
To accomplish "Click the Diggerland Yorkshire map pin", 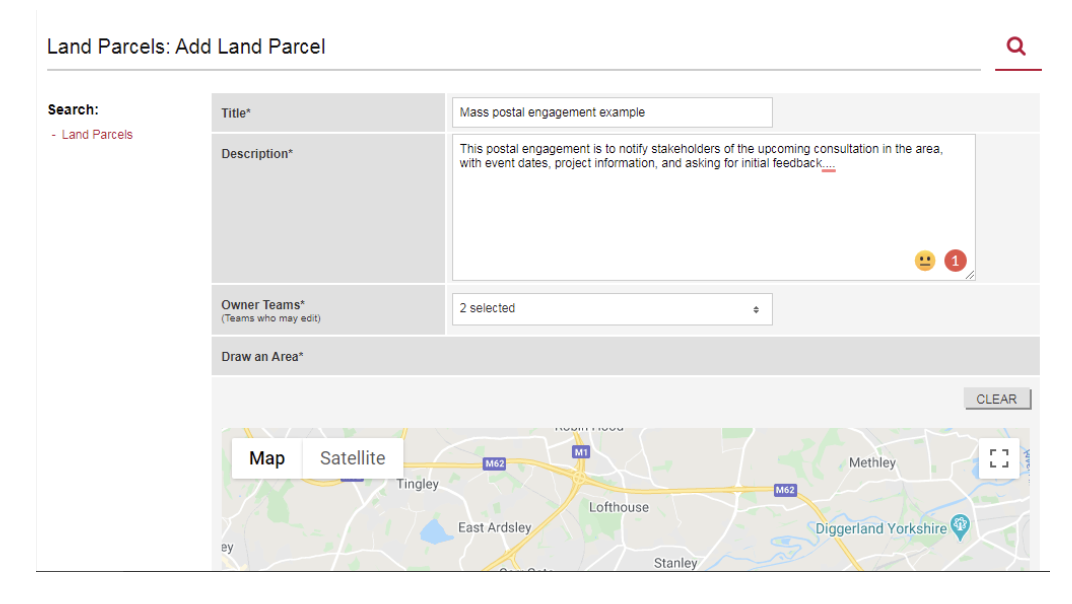I will pyautogui.click(x=960, y=526).
